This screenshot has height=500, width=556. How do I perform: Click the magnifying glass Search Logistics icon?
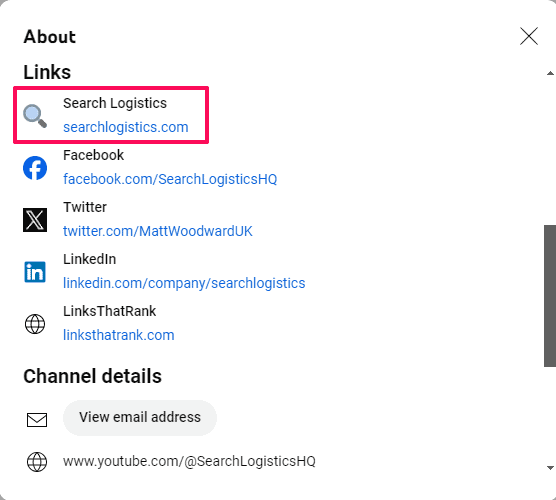[x=35, y=116]
